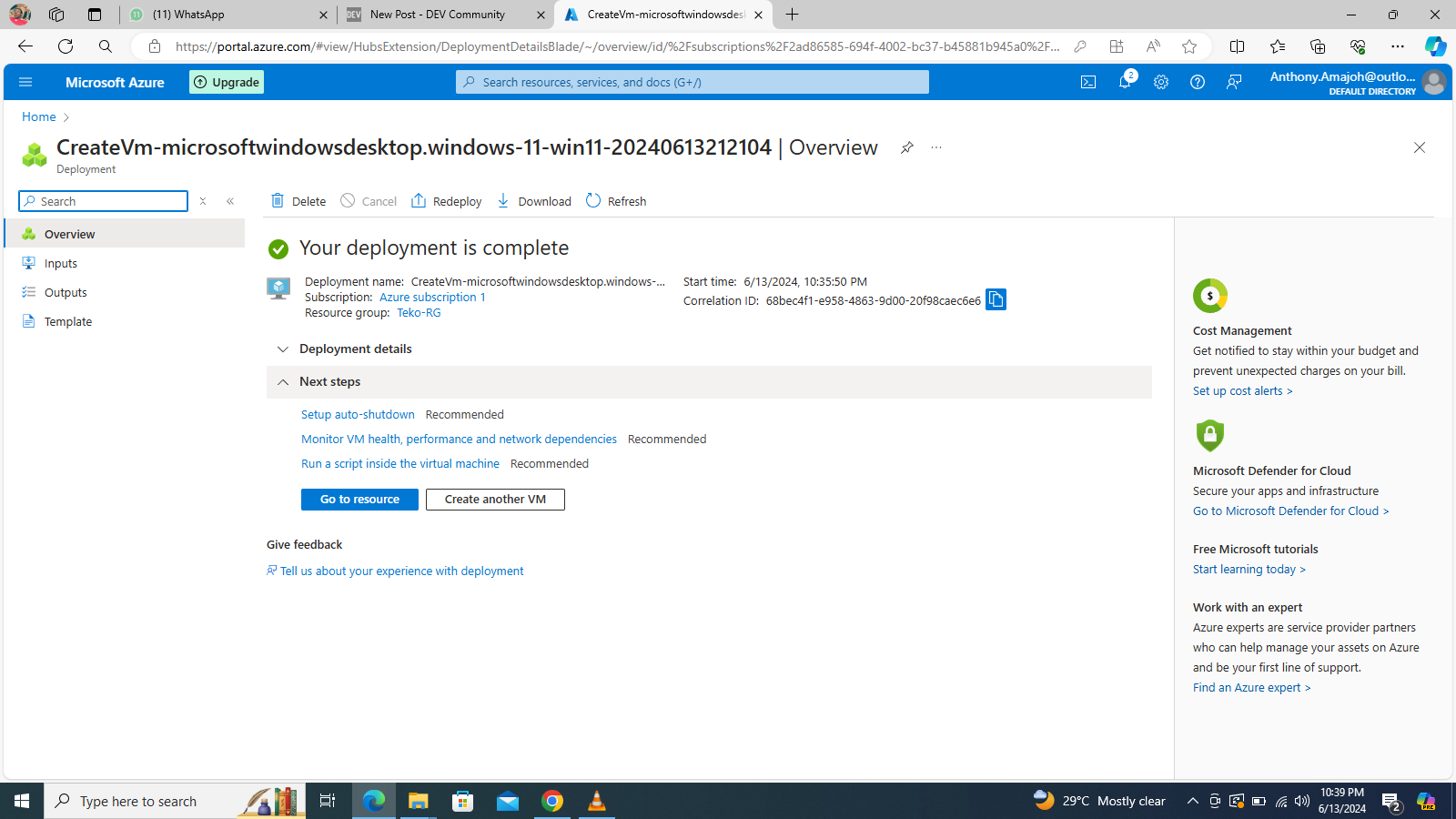This screenshot has height=819, width=1456.
Task: Open Edge settings and more menu
Action: [x=1398, y=46]
